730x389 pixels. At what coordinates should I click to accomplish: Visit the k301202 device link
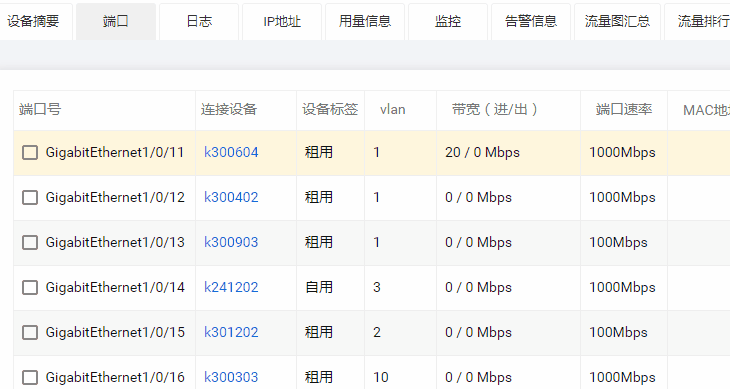click(231, 332)
